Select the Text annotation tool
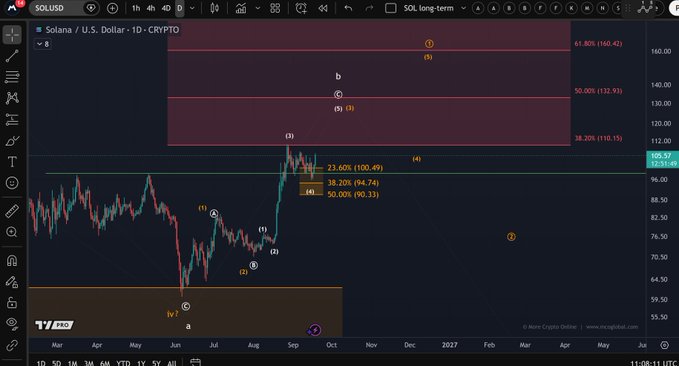This screenshot has width=679, height=366. point(12,162)
